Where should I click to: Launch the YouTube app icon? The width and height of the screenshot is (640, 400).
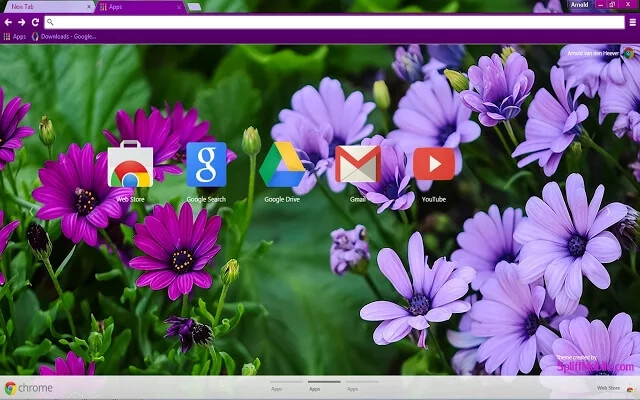pos(434,164)
